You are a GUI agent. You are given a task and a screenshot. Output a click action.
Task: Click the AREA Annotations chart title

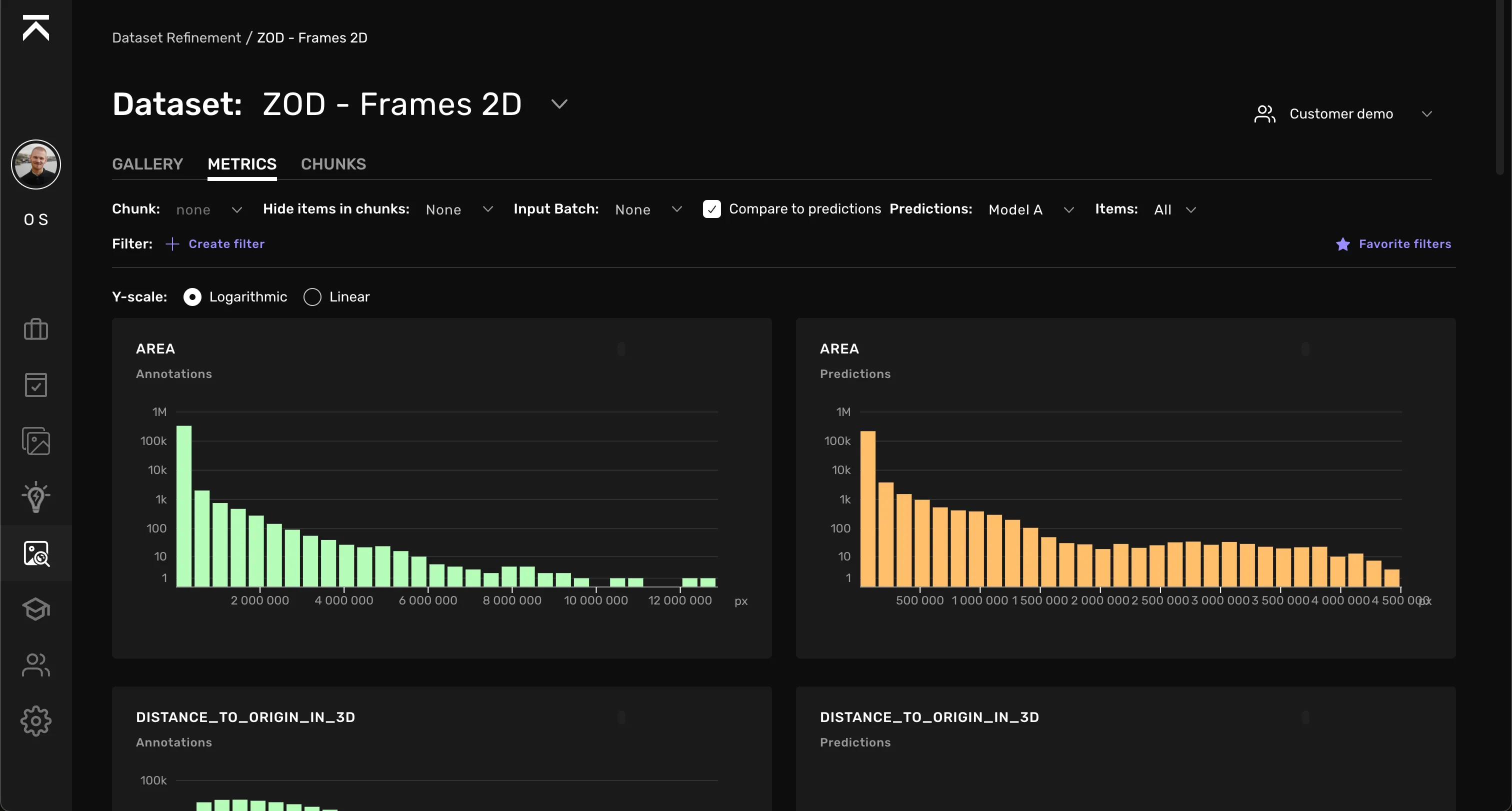click(155, 349)
